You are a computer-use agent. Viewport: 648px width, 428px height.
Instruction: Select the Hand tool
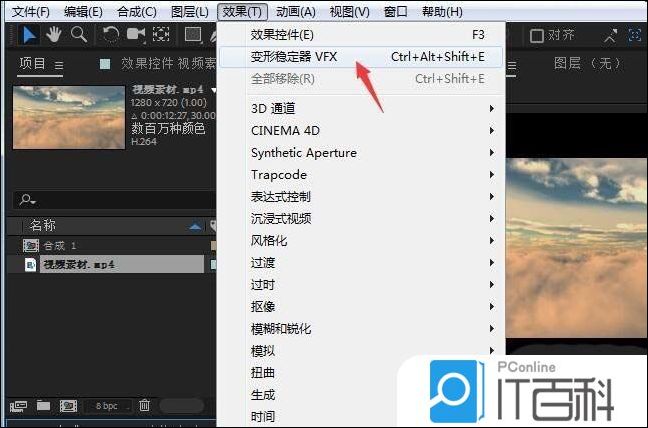[x=54, y=35]
